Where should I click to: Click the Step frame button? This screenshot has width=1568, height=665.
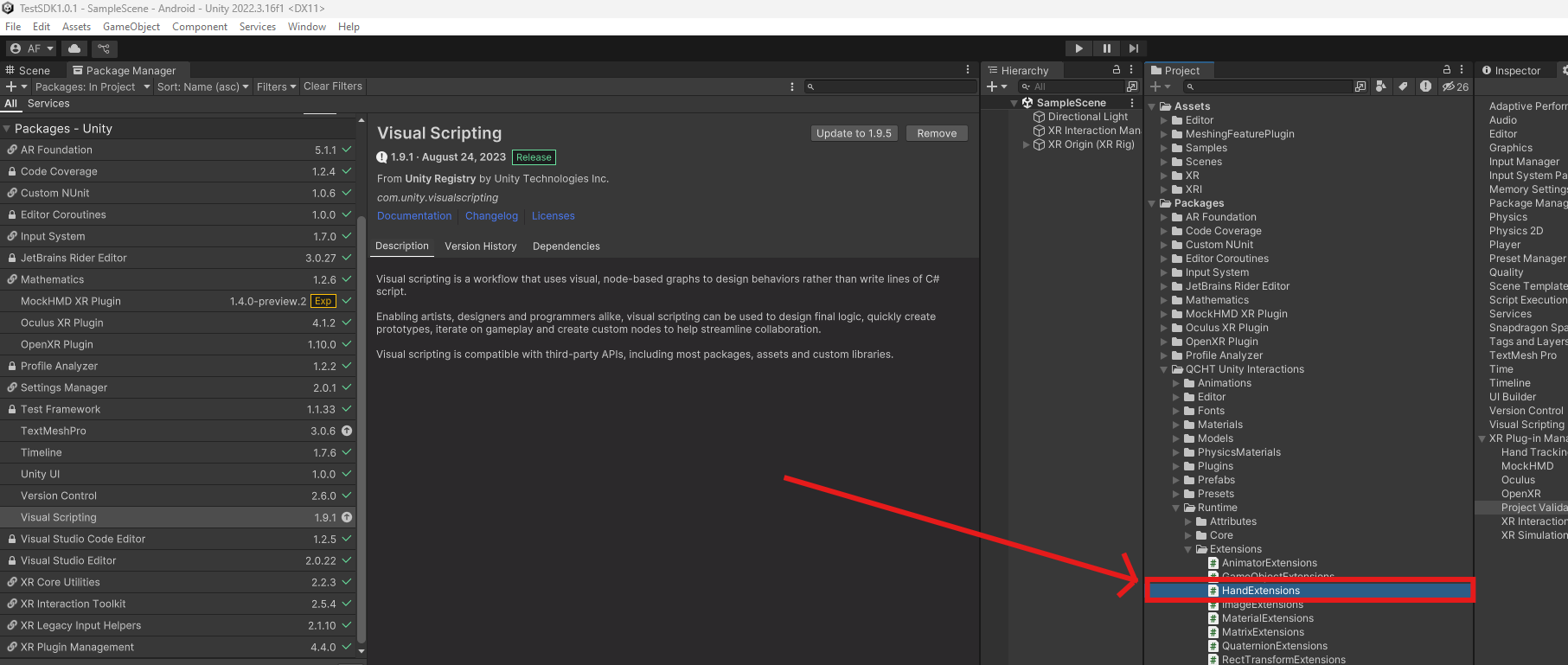(x=1134, y=48)
